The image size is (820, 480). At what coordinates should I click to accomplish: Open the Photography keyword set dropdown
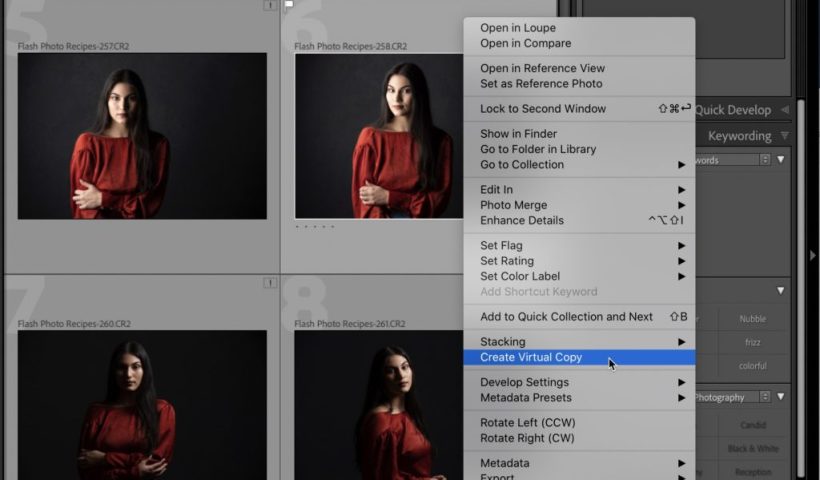[x=765, y=397]
